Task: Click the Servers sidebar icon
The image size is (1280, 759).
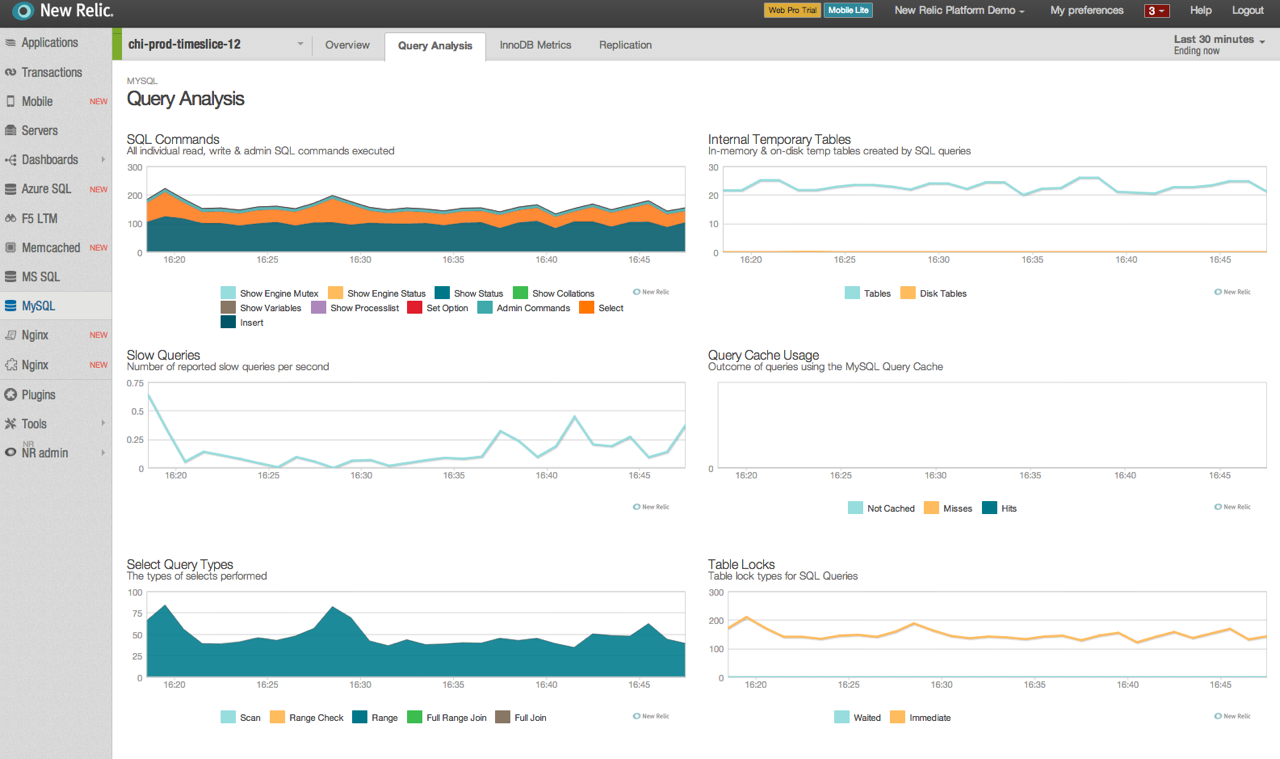Action: tap(11, 130)
